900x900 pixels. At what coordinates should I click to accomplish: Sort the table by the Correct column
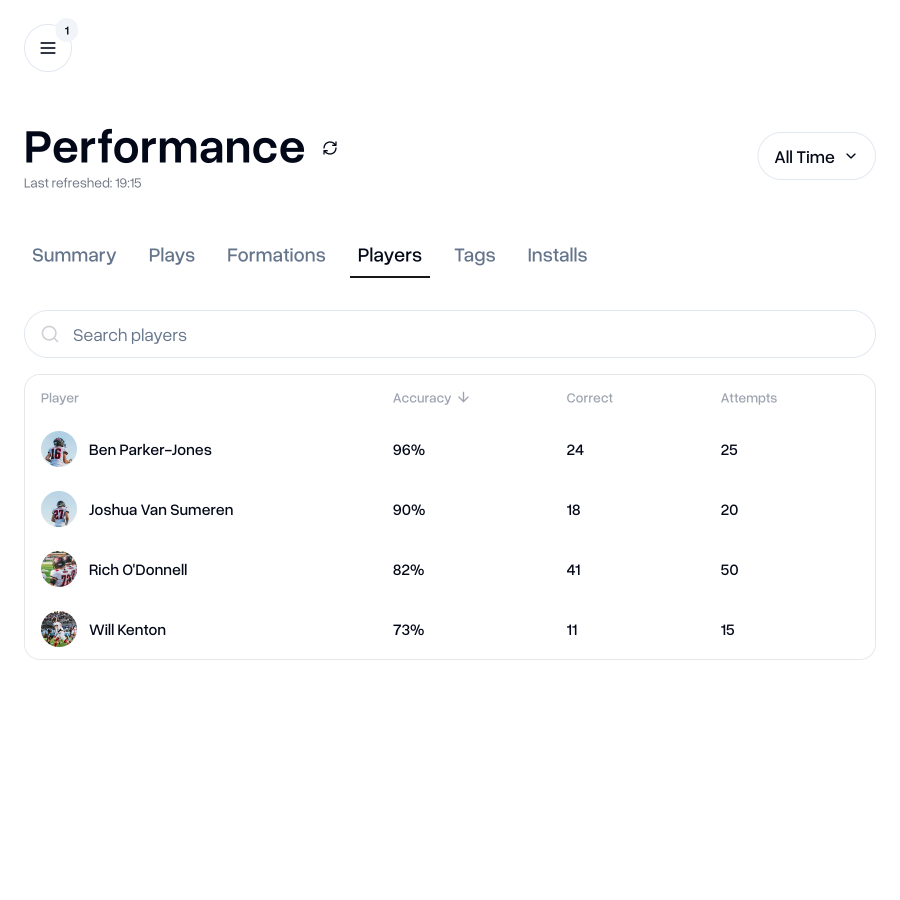[589, 398]
